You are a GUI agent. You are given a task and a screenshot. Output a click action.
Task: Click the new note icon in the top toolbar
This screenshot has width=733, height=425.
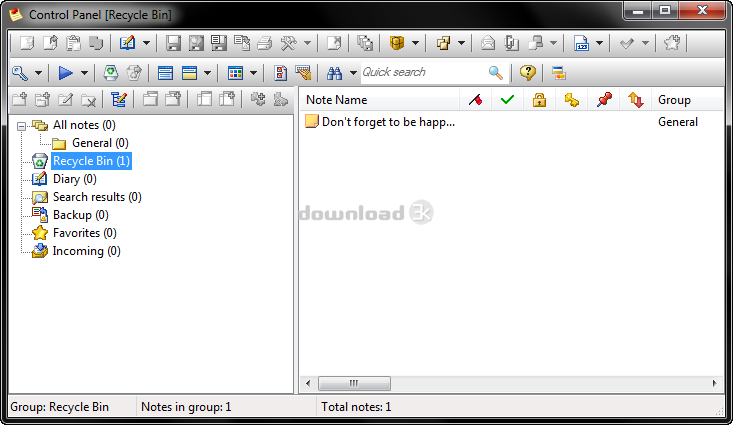click(x=27, y=43)
